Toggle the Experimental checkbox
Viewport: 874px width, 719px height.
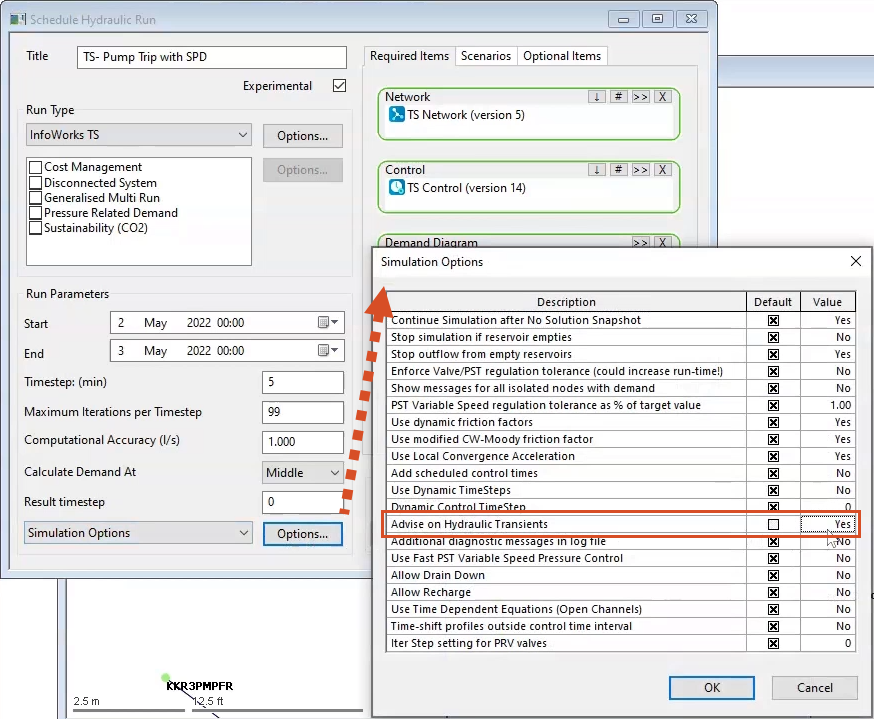point(339,86)
